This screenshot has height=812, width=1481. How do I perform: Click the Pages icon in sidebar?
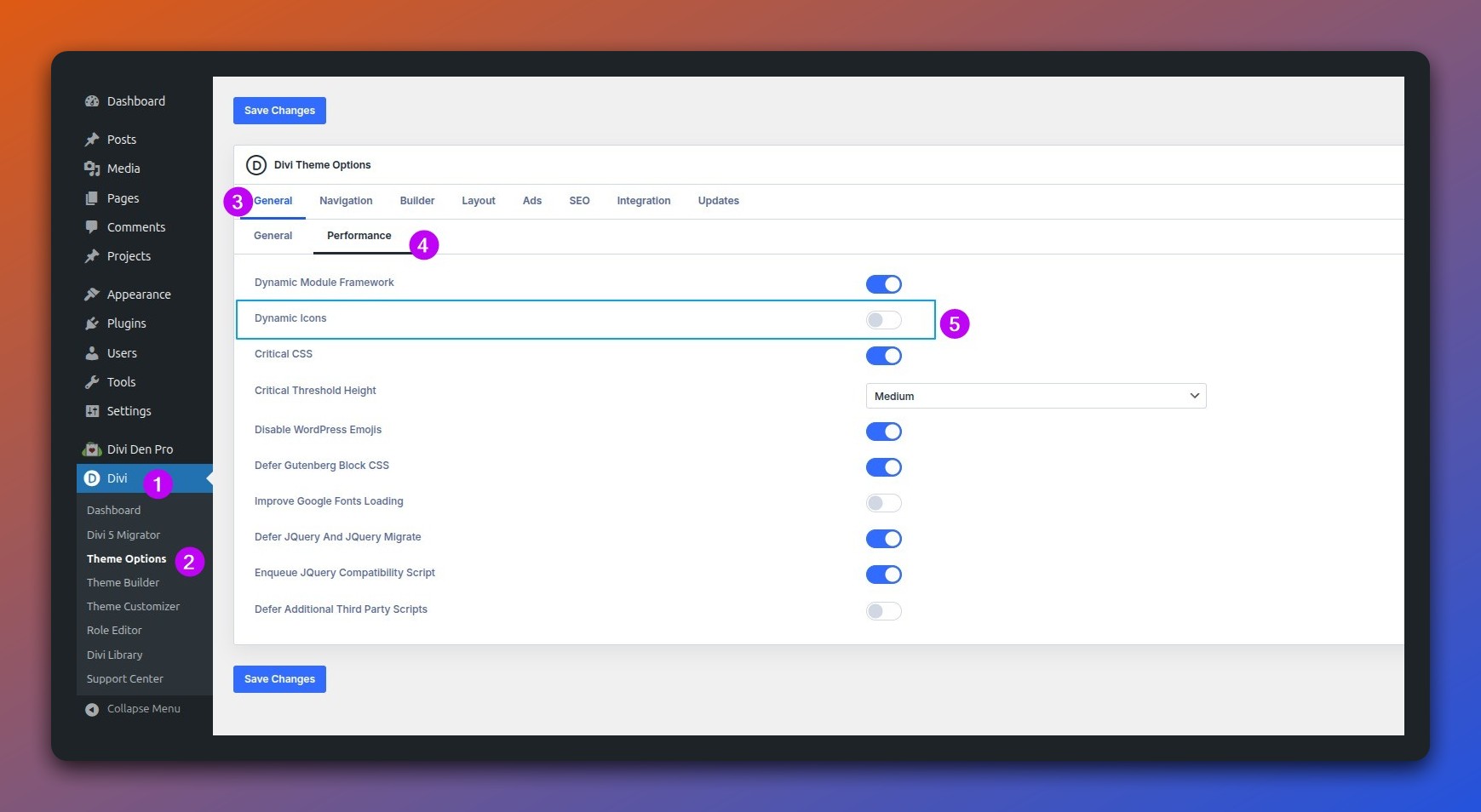[92, 198]
